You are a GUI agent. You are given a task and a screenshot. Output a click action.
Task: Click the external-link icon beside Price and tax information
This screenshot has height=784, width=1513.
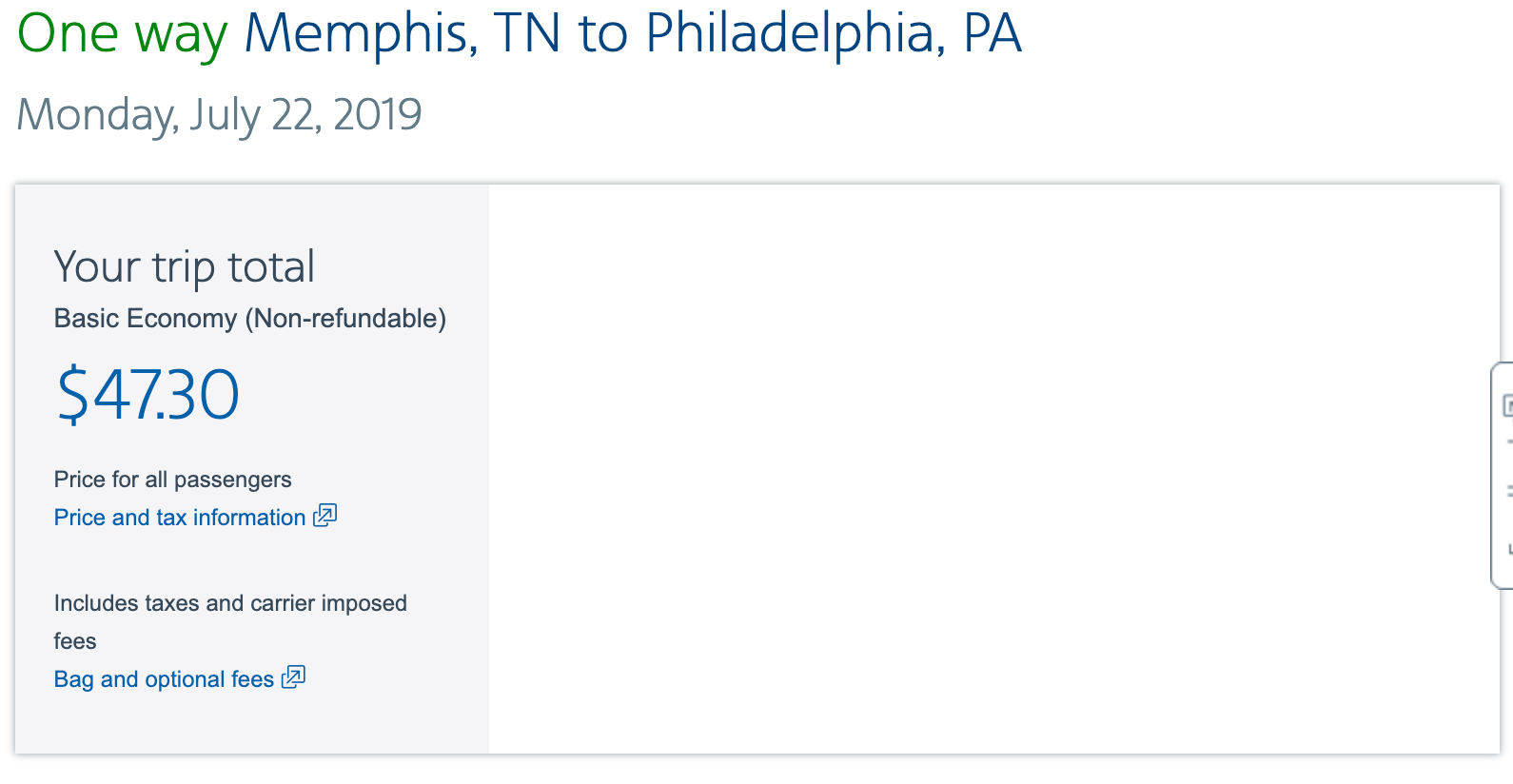pyautogui.click(x=325, y=516)
